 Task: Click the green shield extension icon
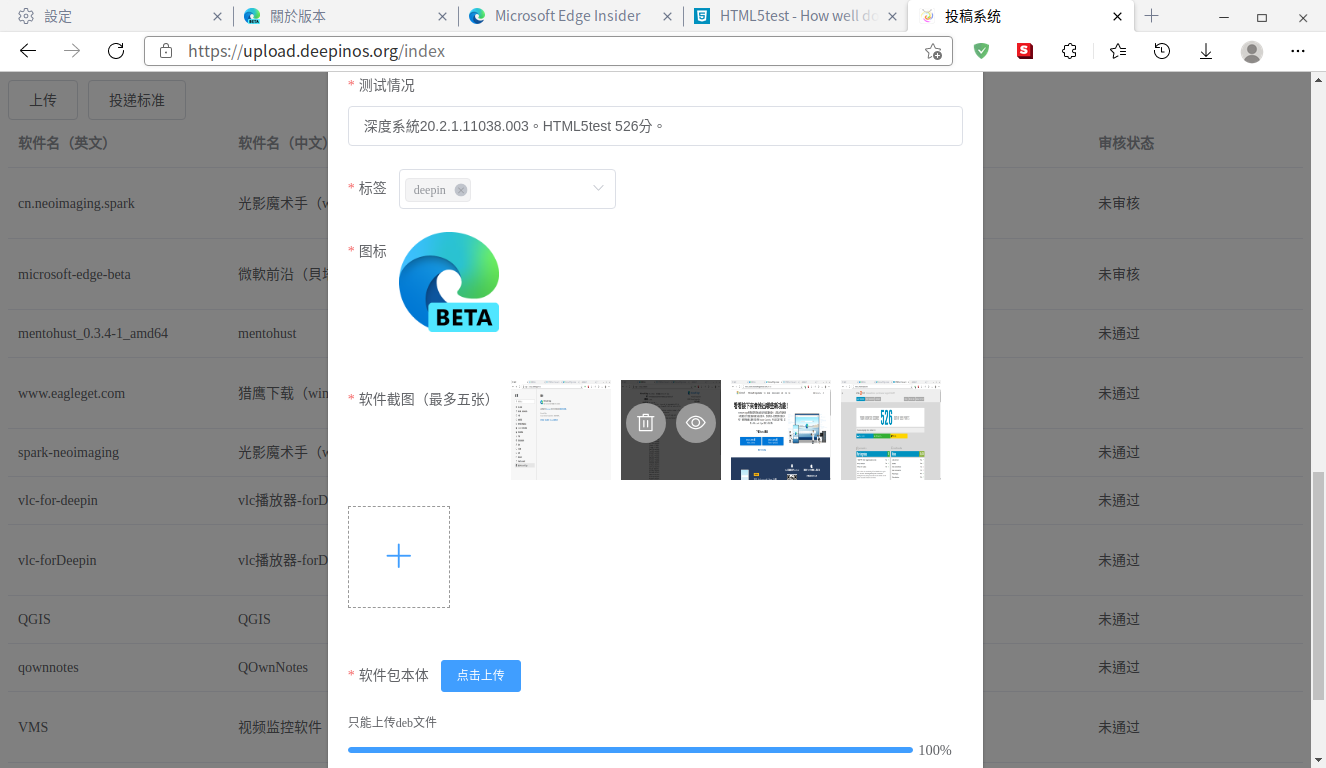(981, 50)
